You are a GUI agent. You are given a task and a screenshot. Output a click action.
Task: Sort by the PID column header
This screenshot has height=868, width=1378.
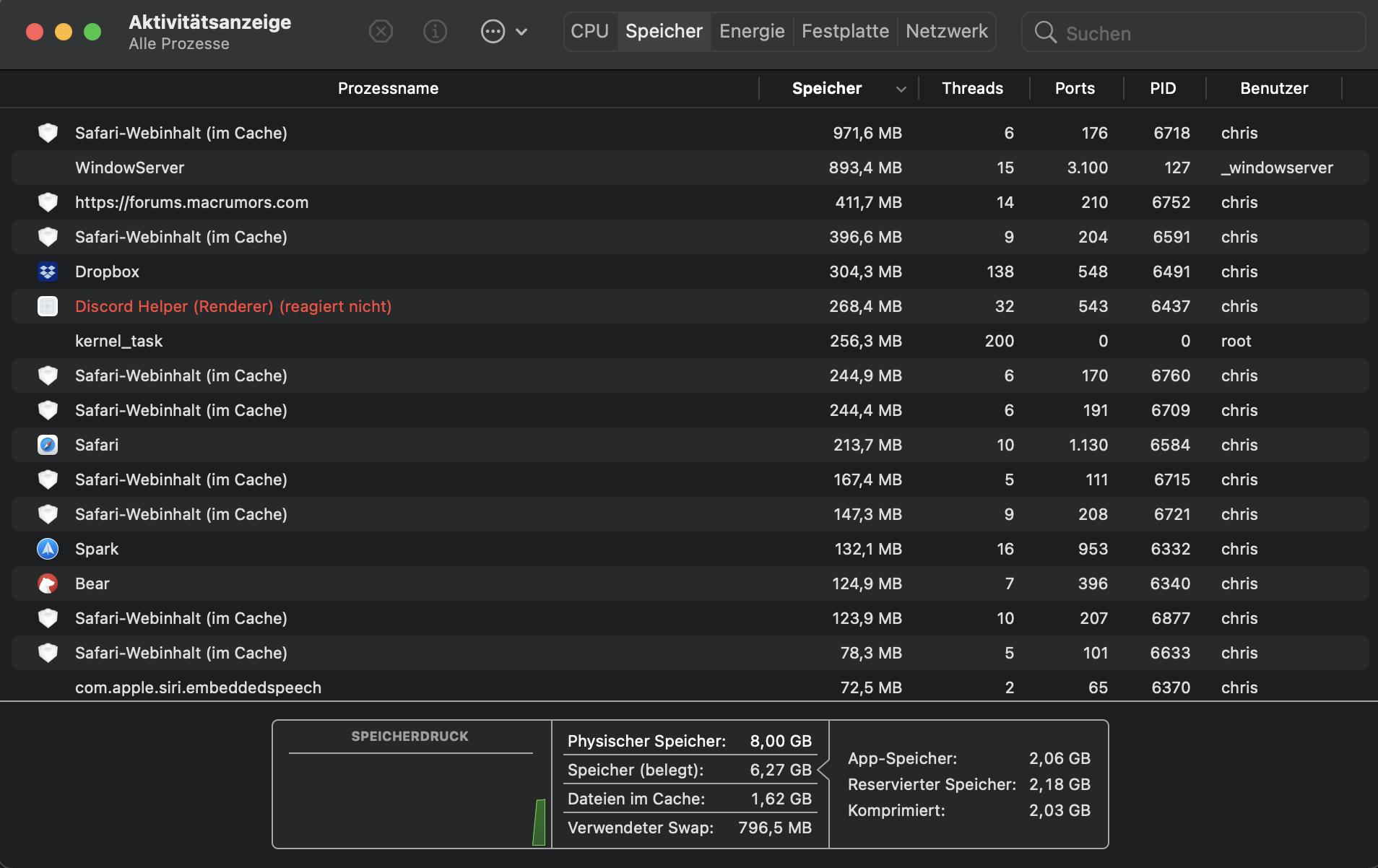[x=1163, y=88]
